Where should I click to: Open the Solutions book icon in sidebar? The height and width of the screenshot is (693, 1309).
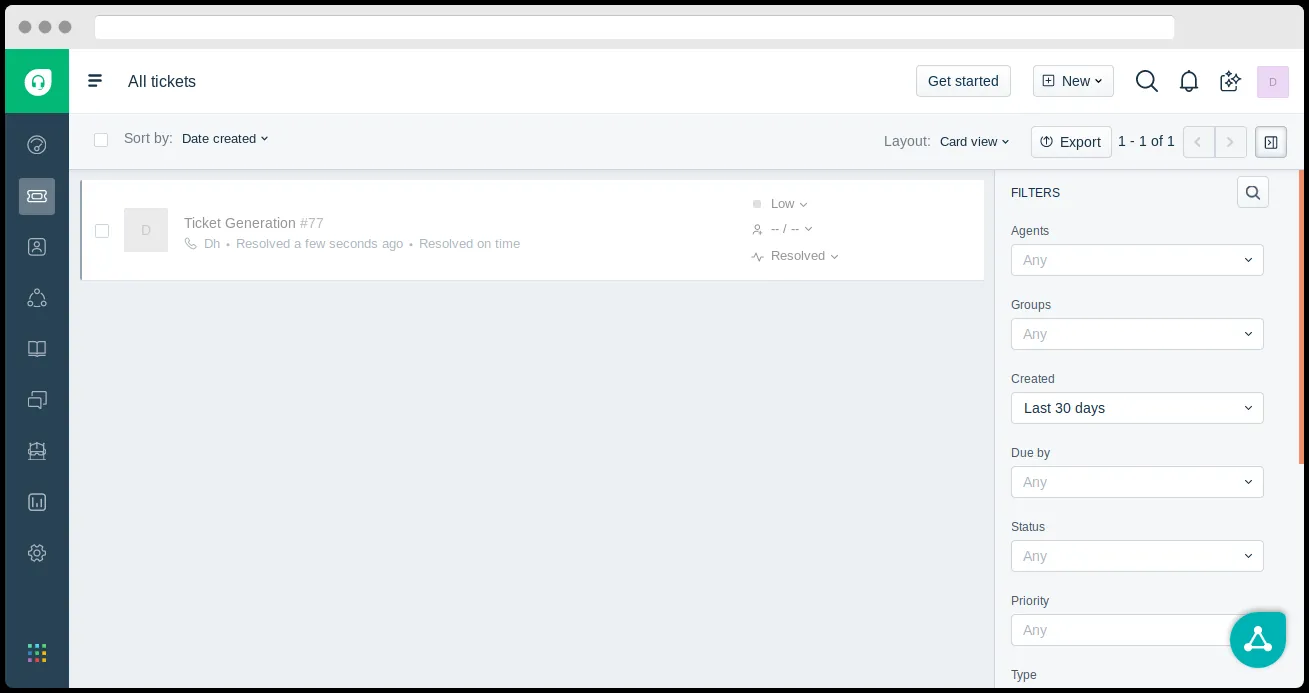click(37, 349)
